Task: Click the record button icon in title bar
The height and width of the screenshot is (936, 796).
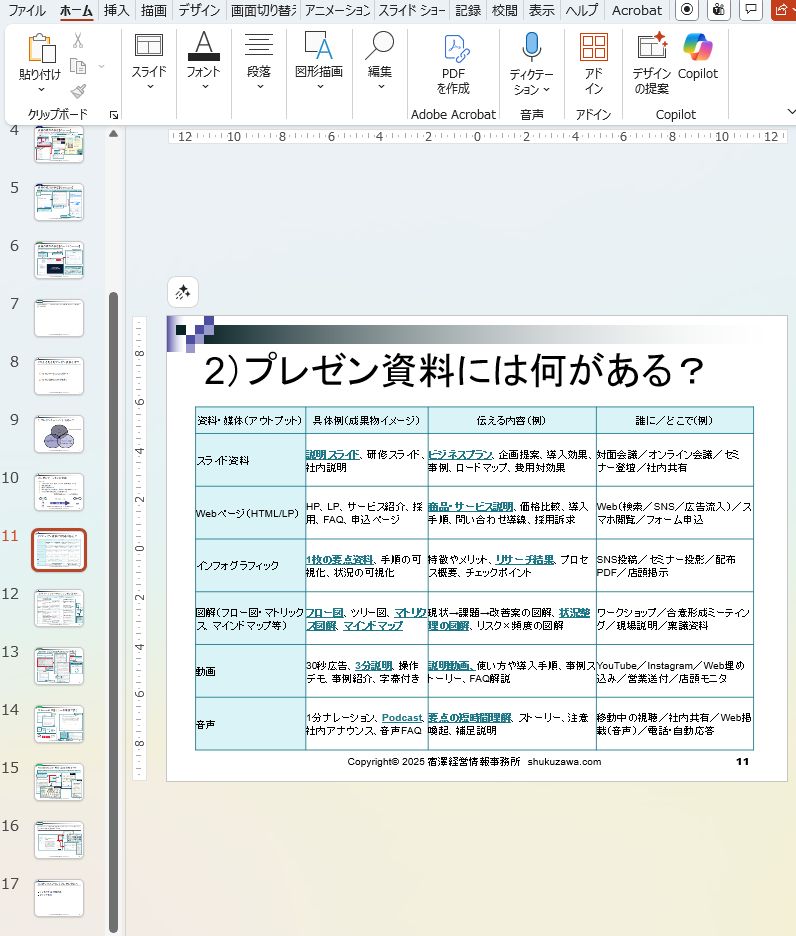Action: tap(687, 10)
